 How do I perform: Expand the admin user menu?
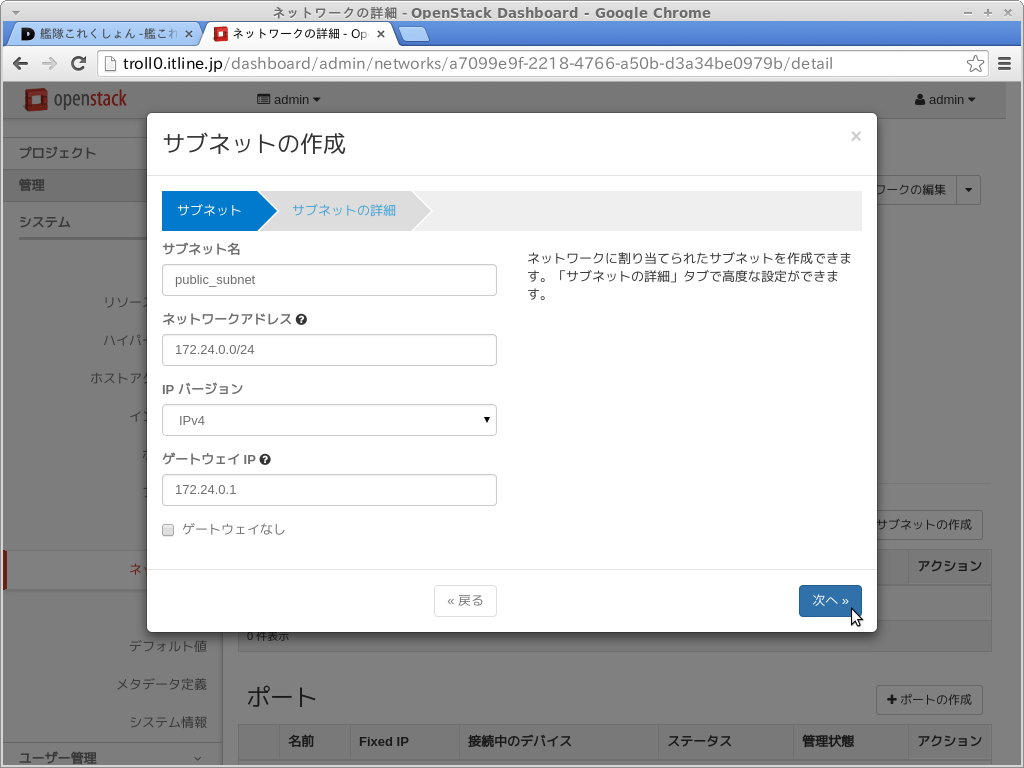(944, 100)
